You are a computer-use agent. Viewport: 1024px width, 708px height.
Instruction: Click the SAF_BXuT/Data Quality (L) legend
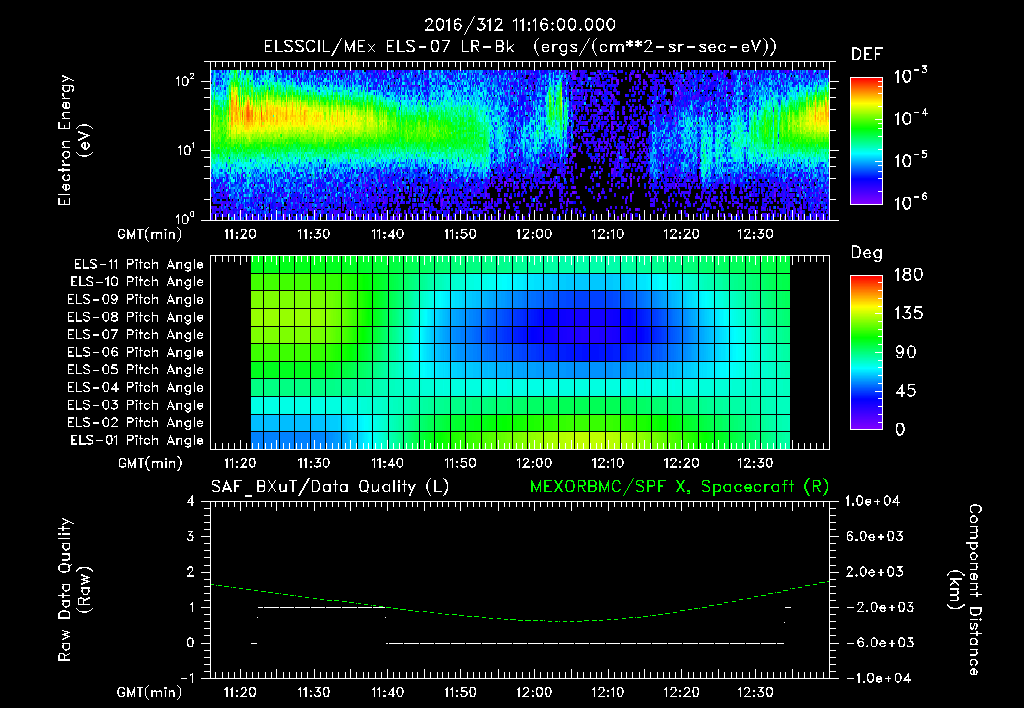click(x=330, y=487)
